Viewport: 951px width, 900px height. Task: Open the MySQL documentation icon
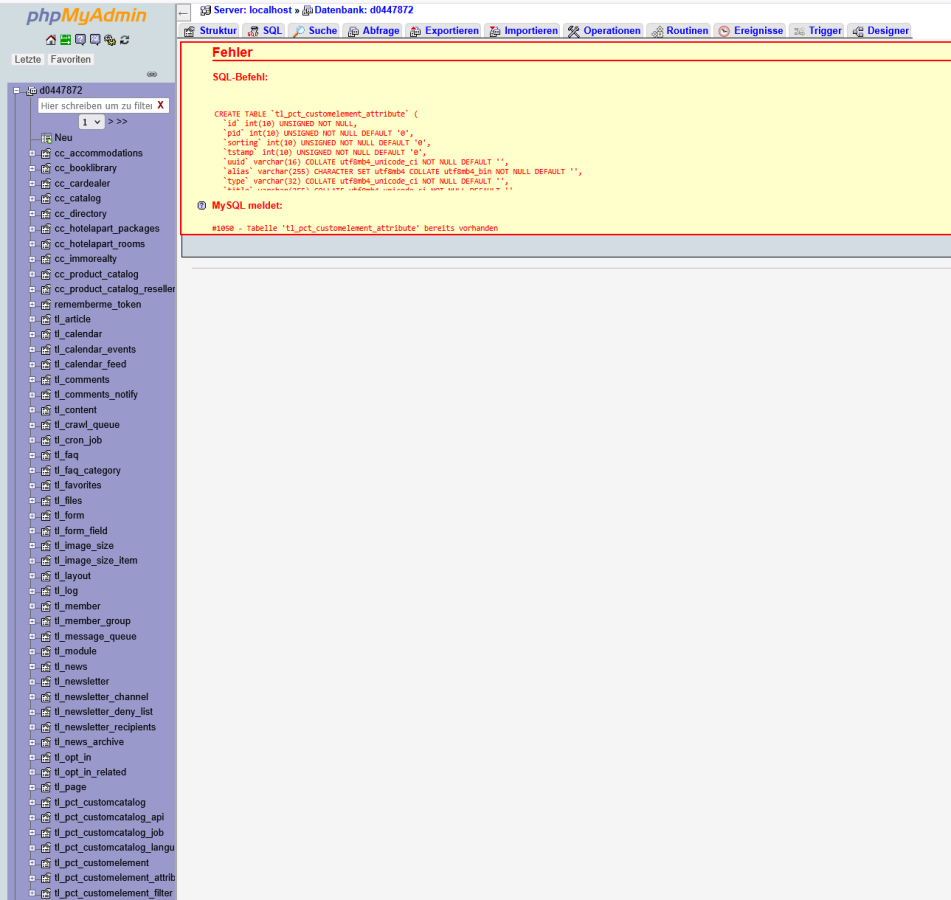point(95,40)
